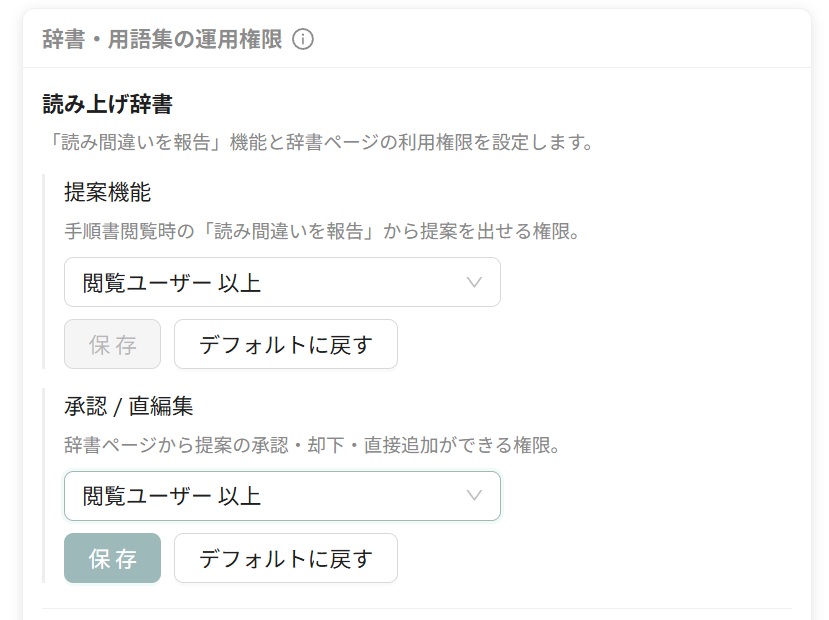Click the 辞書・用語集の運用権限 card title
This screenshot has width=829, height=620.
(x=162, y=40)
